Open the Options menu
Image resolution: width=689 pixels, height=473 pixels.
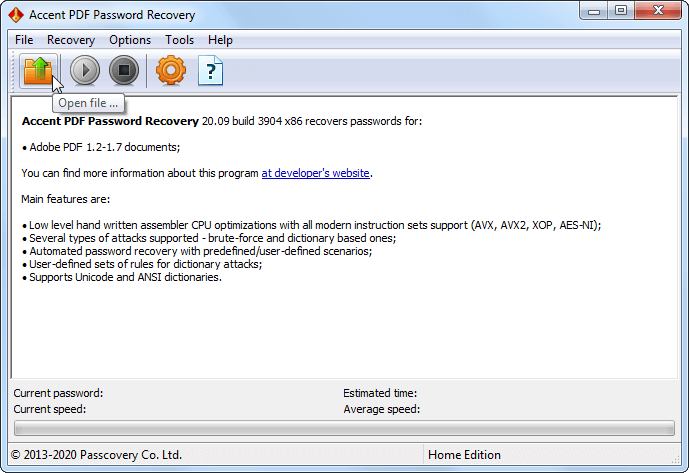pyautogui.click(x=130, y=40)
